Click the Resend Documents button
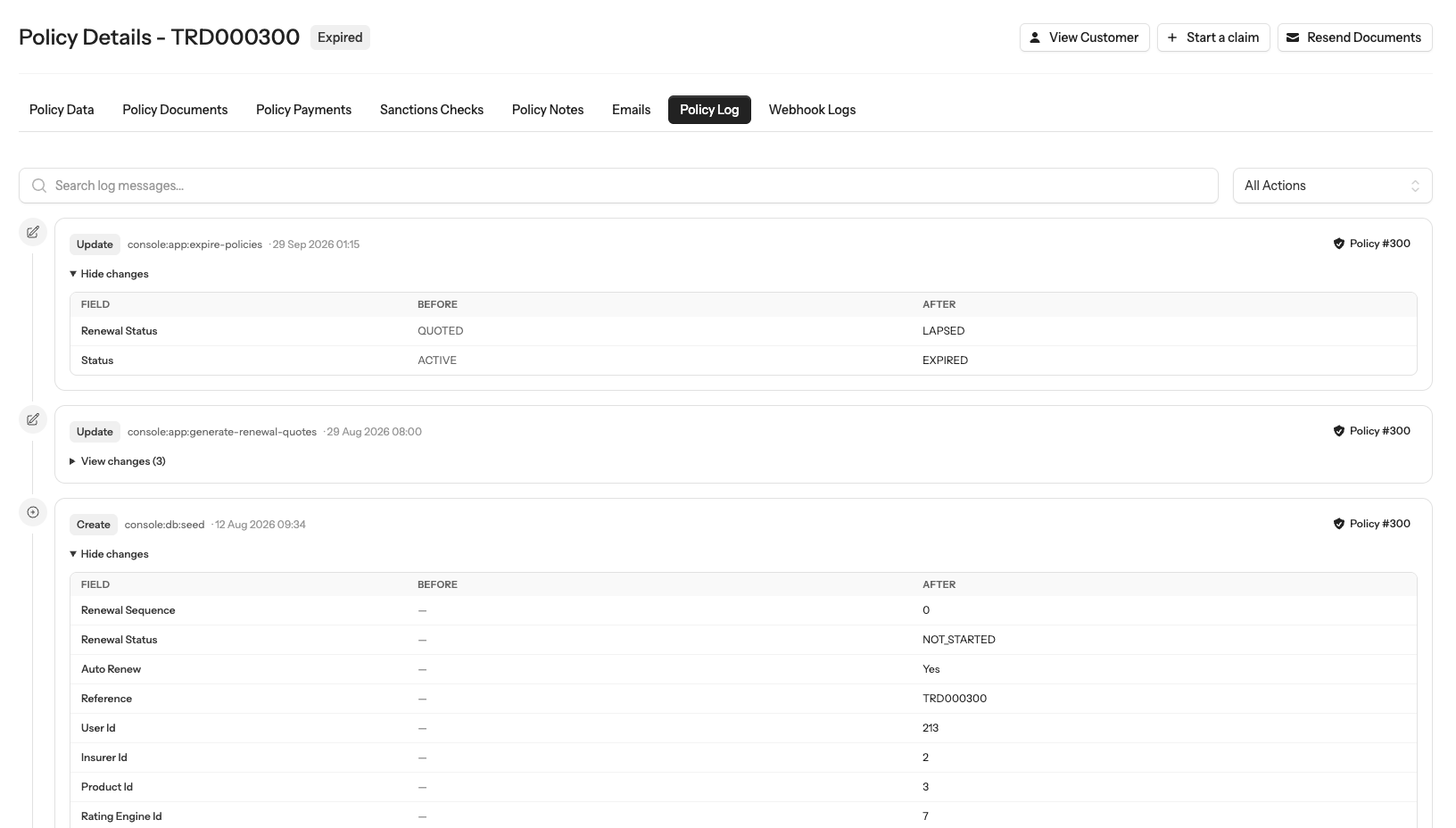 (x=1354, y=37)
